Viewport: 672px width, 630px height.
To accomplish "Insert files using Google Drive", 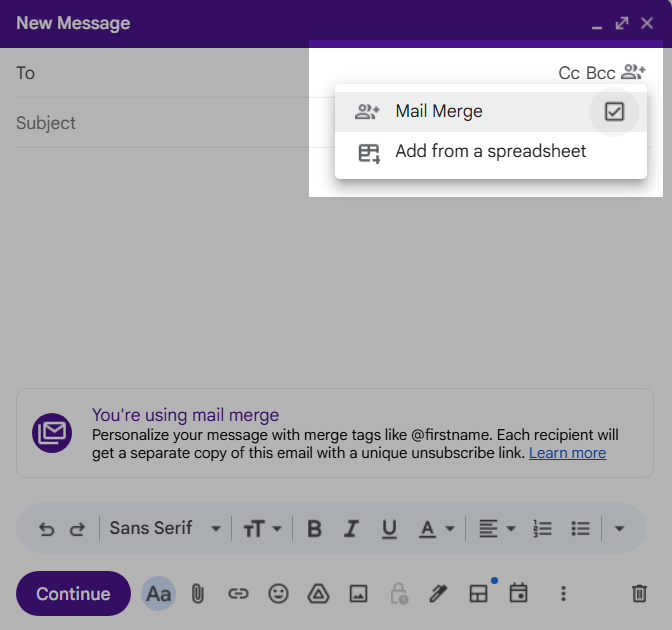I will coord(318,594).
